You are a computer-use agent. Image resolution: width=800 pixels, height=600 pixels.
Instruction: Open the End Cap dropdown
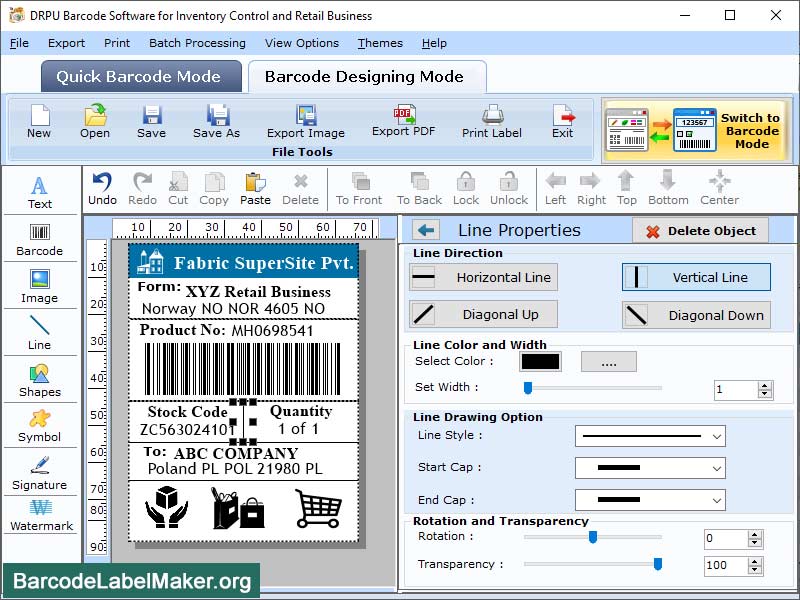pyautogui.click(x=650, y=499)
